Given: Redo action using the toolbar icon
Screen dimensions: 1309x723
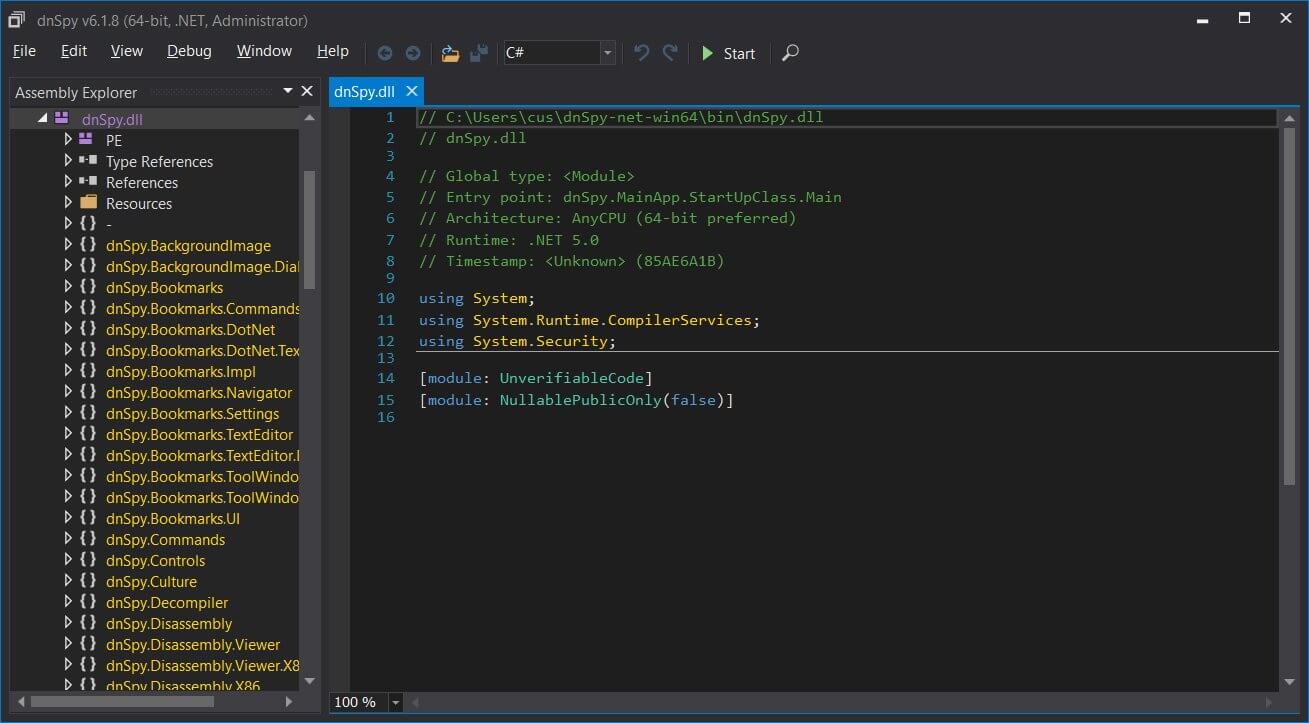Looking at the screenshot, I should point(670,52).
